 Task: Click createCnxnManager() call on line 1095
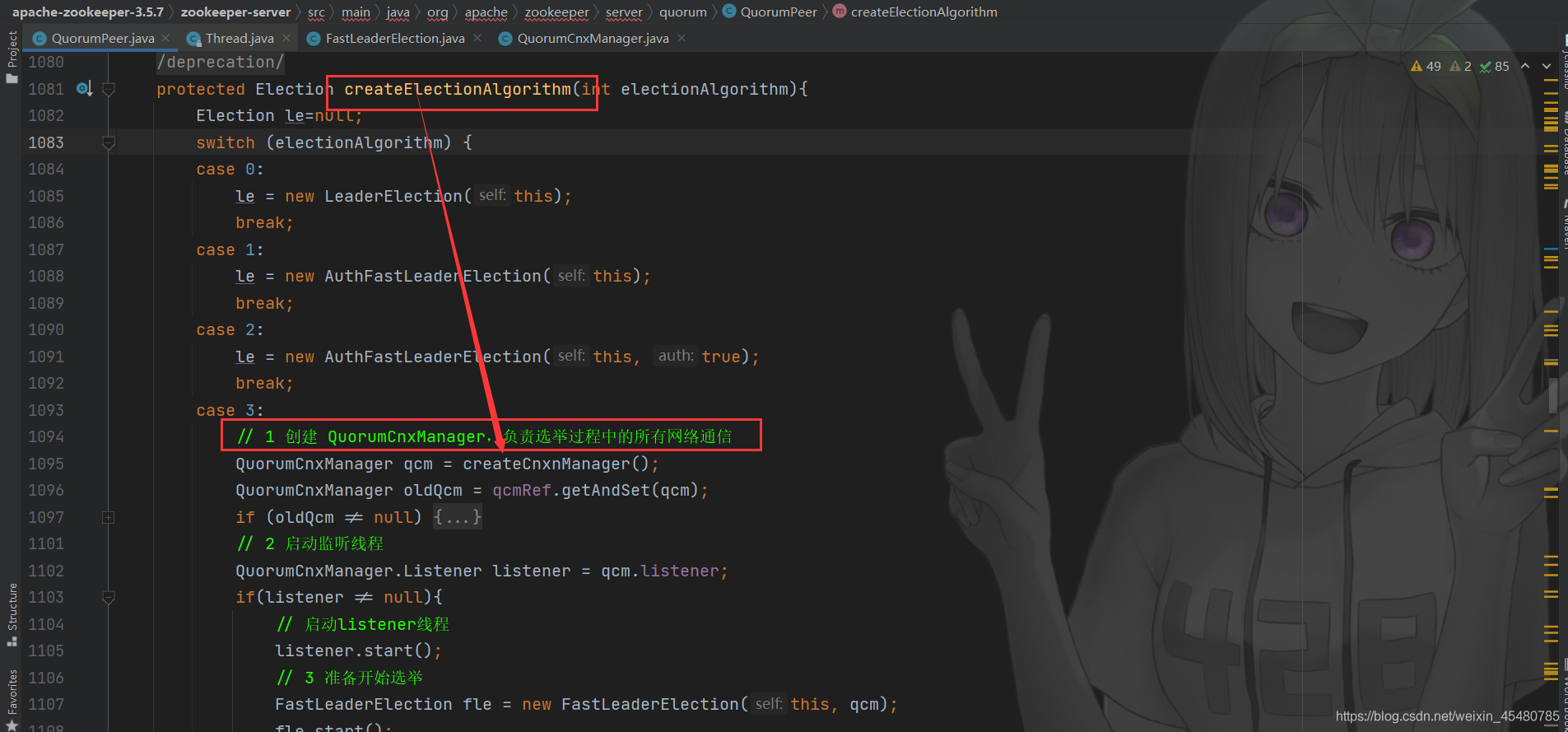(x=556, y=464)
